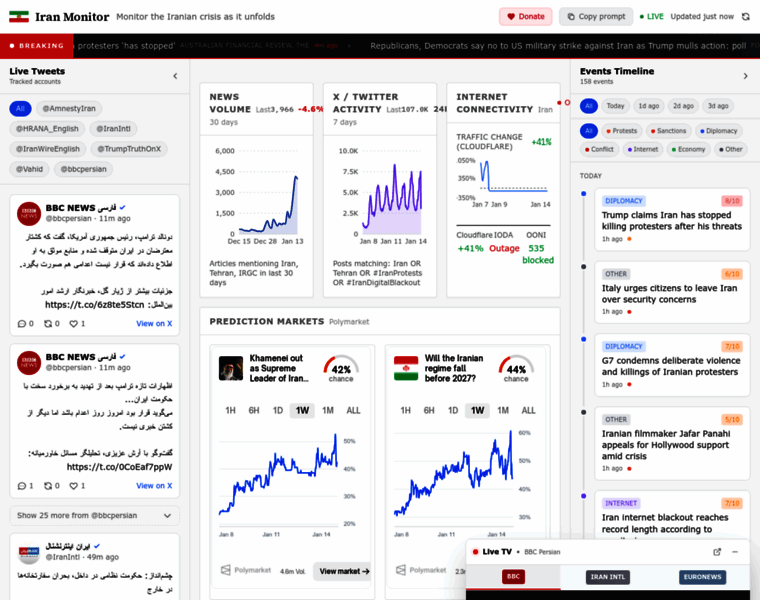Switch Live TV to EURONEWS channel
The height and width of the screenshot is (600, 760).
702,577
